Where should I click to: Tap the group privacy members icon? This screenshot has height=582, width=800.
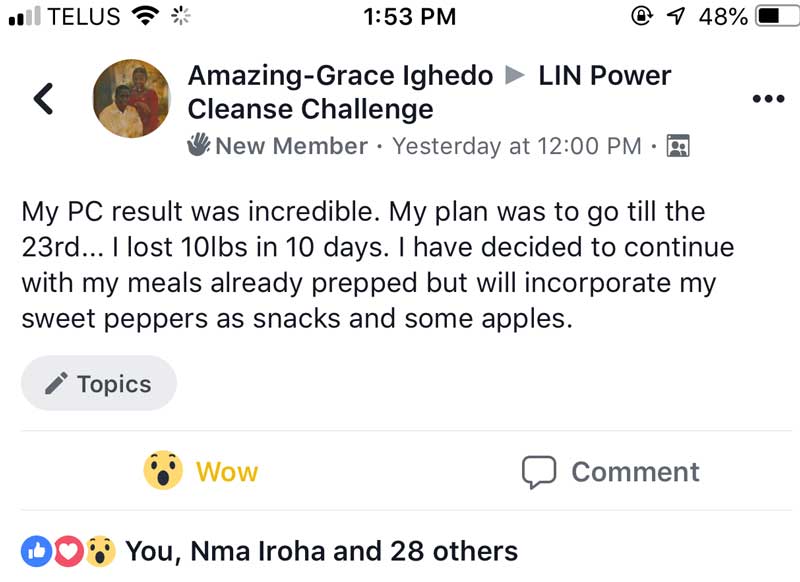678,146
